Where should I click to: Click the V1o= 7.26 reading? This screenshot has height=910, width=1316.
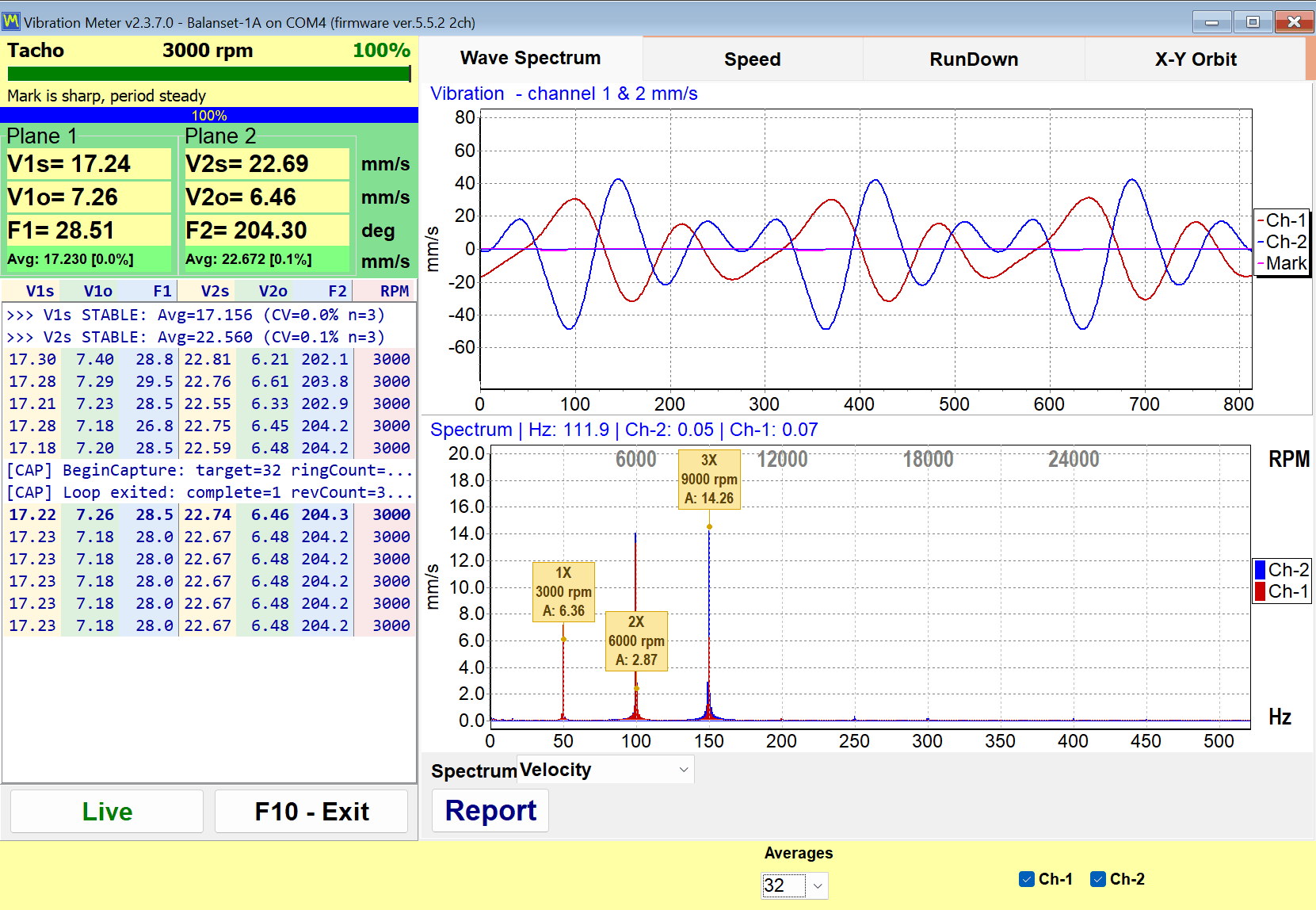click(x=88, y=197)
